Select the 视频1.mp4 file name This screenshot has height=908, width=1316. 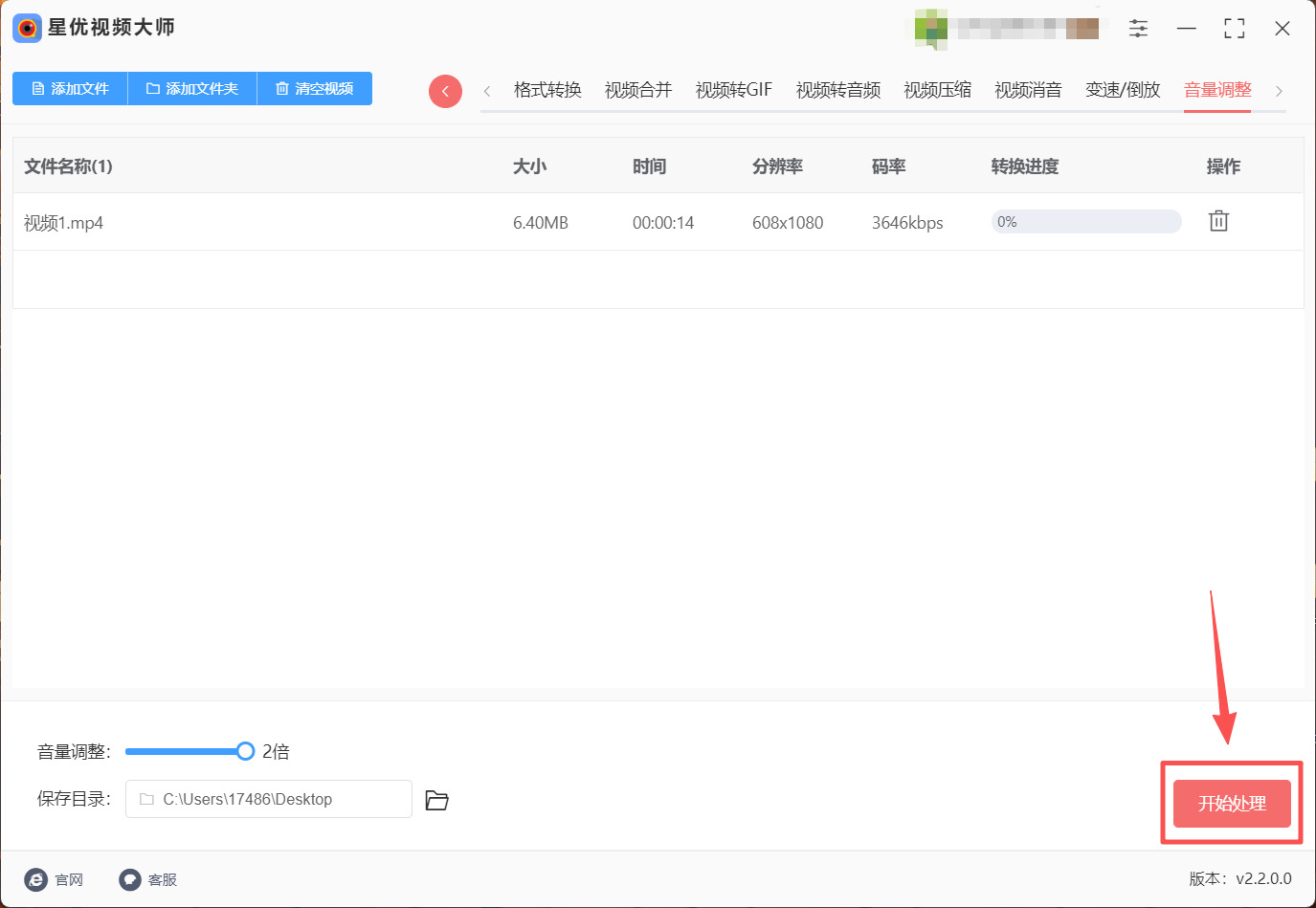63,223
